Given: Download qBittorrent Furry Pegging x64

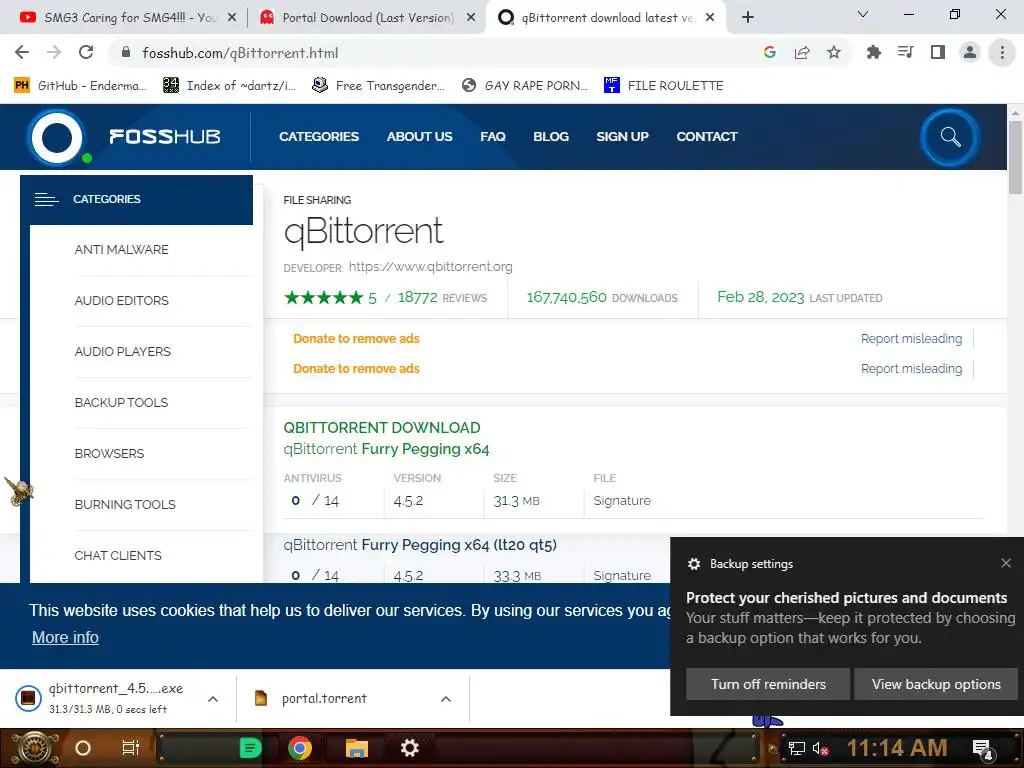Looking at the screenshot, I should [x=387, y=449].
